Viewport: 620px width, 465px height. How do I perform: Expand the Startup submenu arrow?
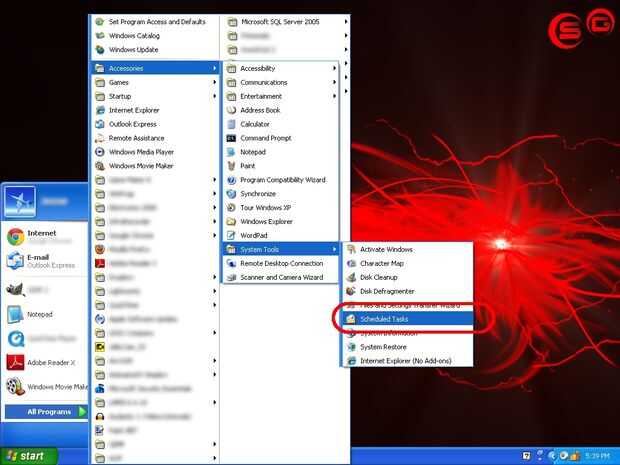[x=214, y=96]
